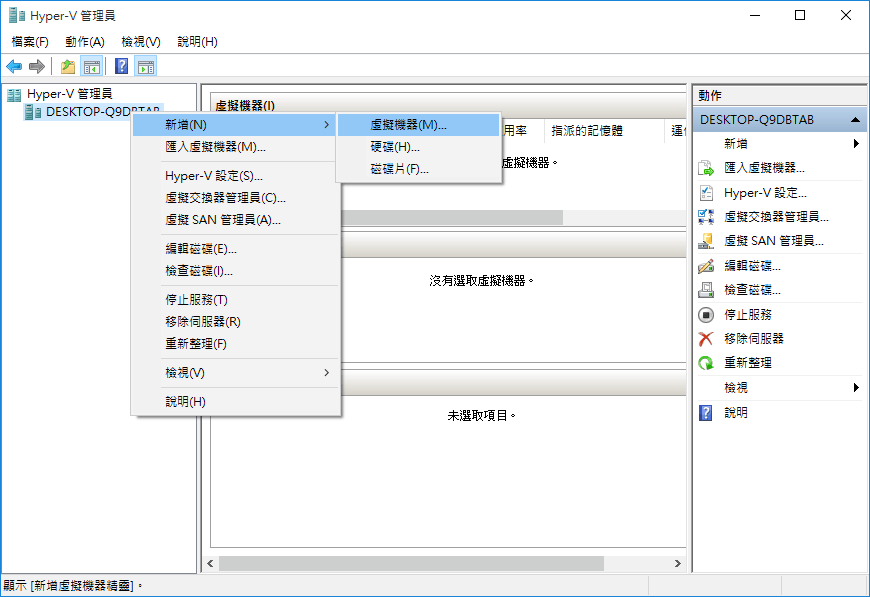Choose 硬碟(H)... in the submenu

[x=395, y=147]
